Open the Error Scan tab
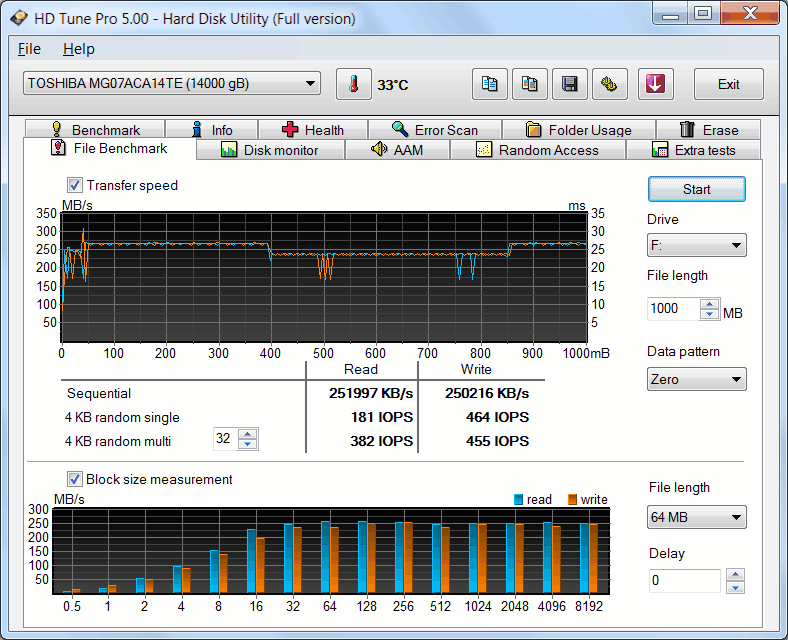The height and width of the screenshot is (640, 788). (x=434, y=130)
